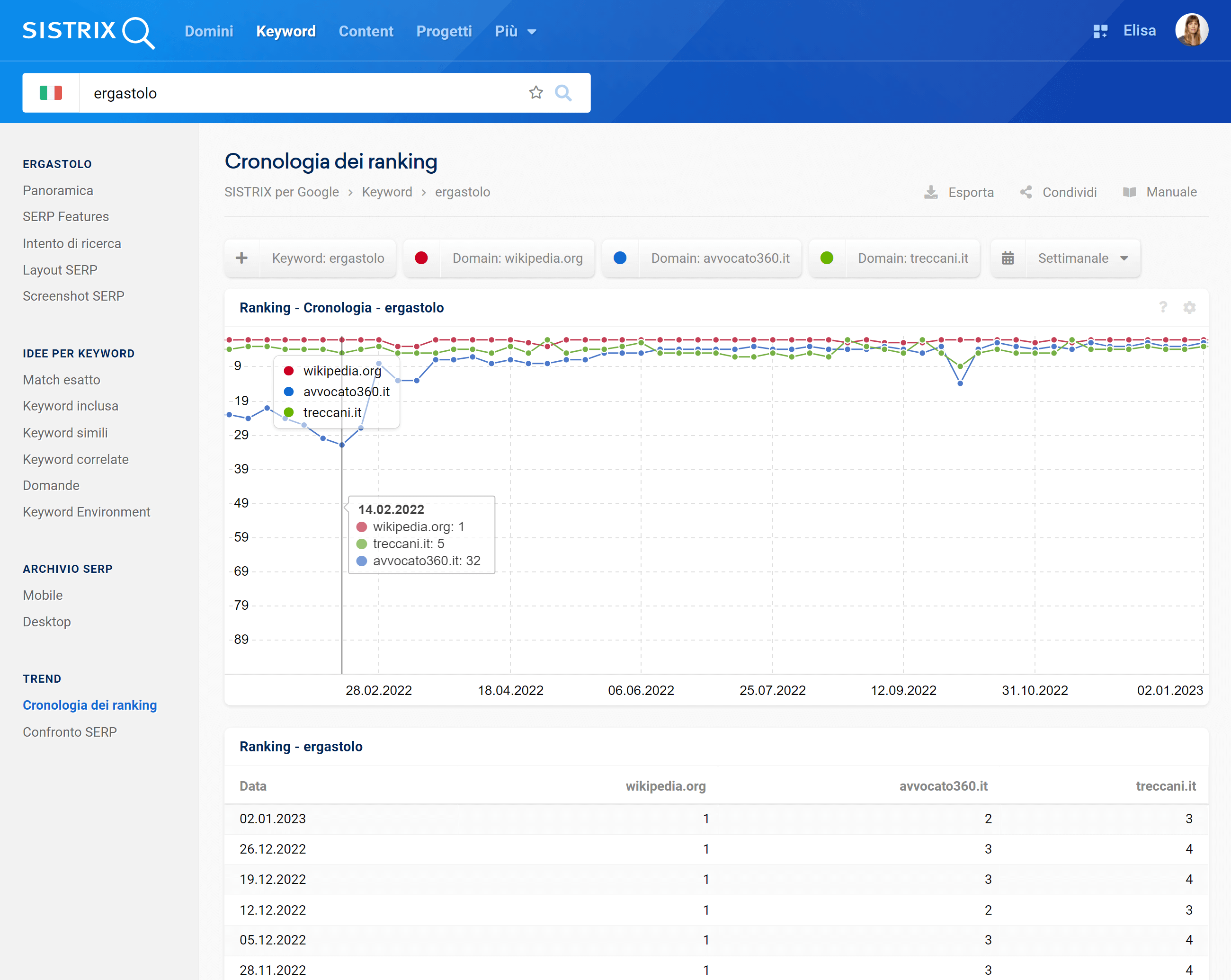Screen dimensions: 1231x980
Task: Click Cronologia dei ranking sidebar link
Action: [90, 705]
